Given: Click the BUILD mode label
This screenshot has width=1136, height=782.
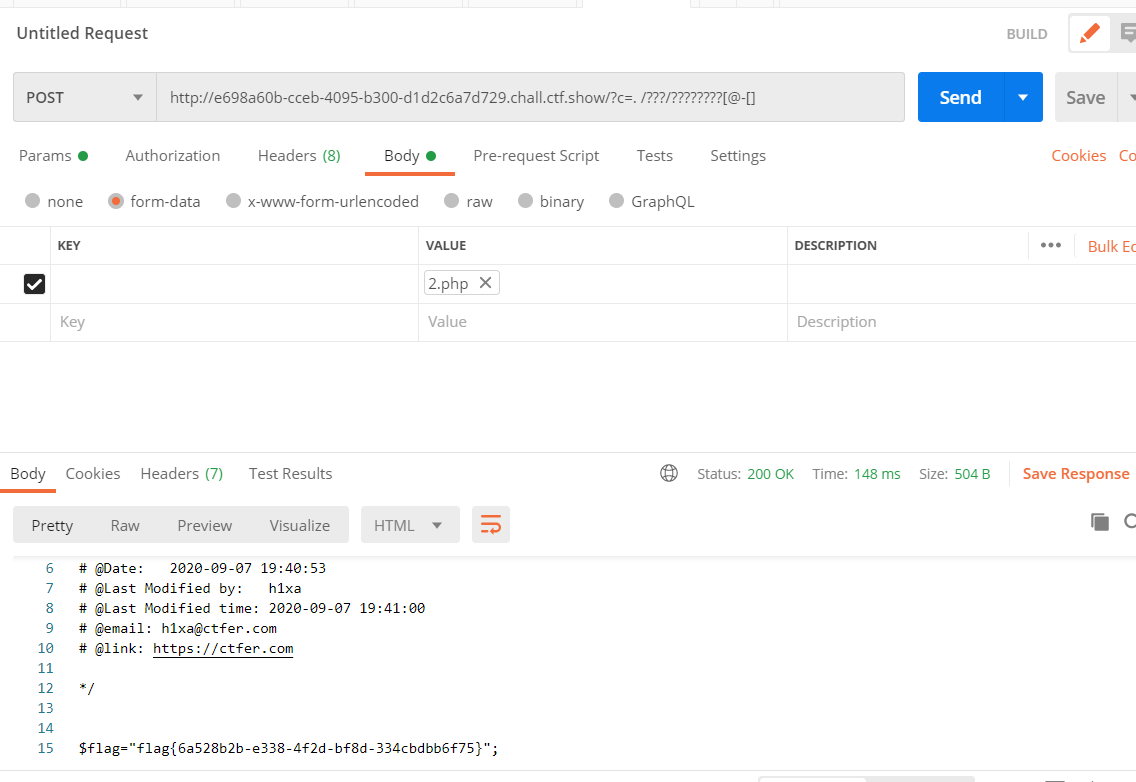Looking at the screenshot, I should point(1027,34).
